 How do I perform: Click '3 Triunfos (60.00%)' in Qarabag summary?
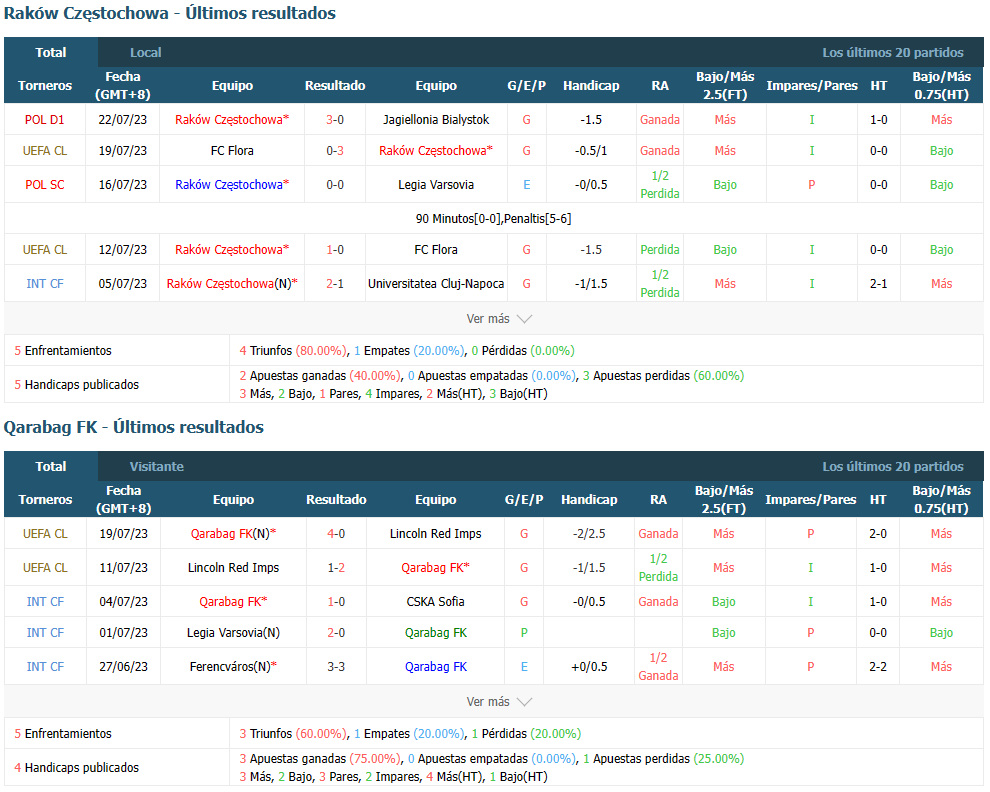(x=294, y=733)
